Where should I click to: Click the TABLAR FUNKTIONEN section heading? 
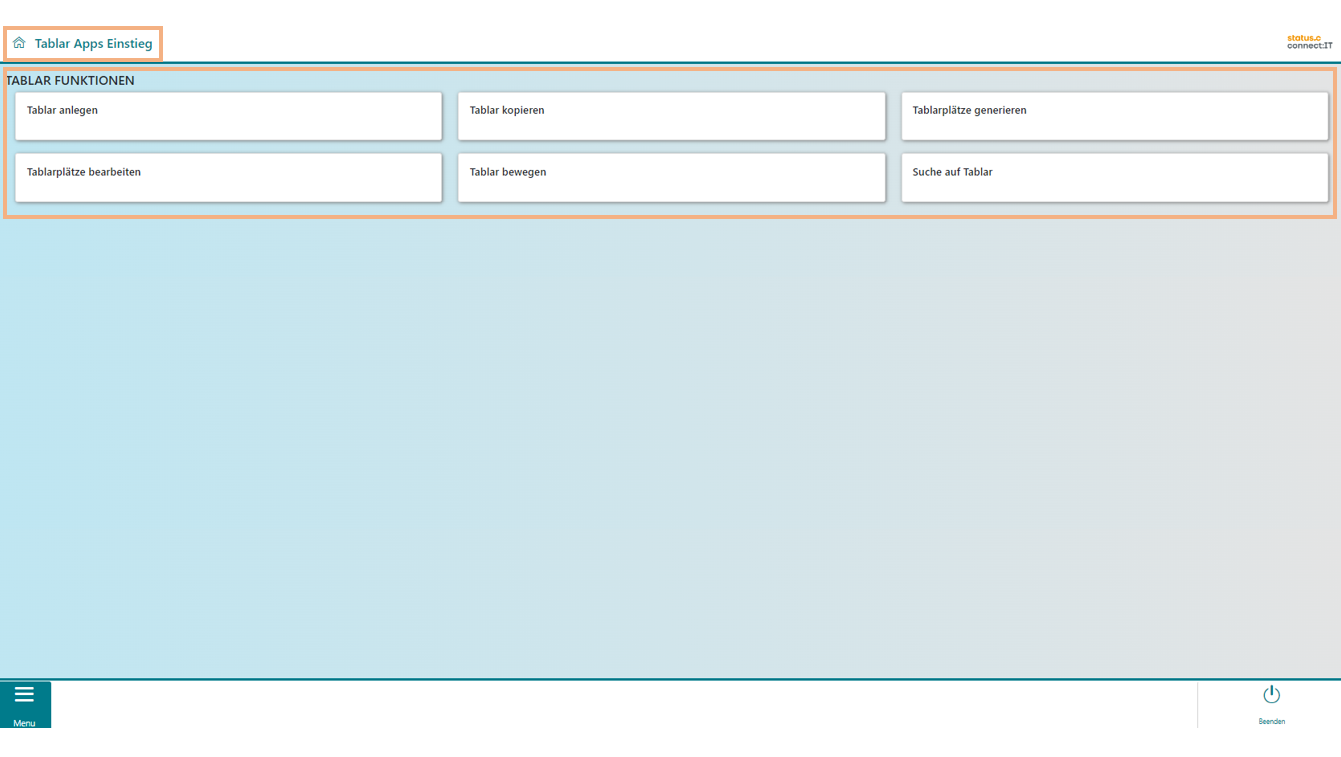pyautogui.click(x=70, y=80)
